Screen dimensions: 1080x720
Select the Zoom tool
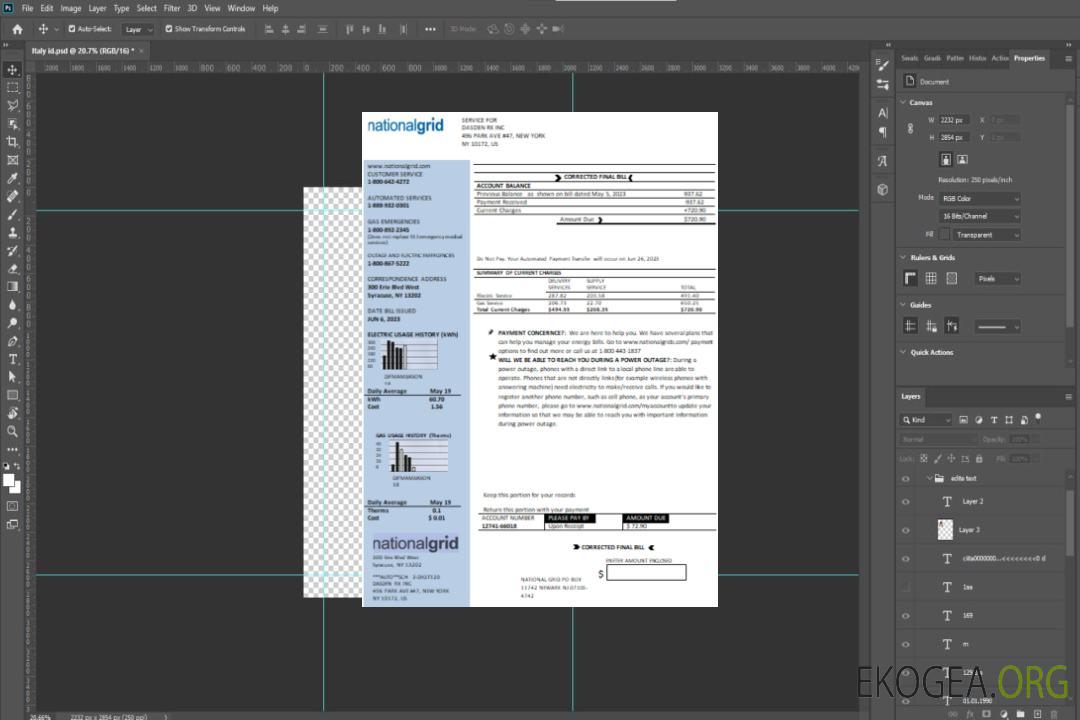12,431
